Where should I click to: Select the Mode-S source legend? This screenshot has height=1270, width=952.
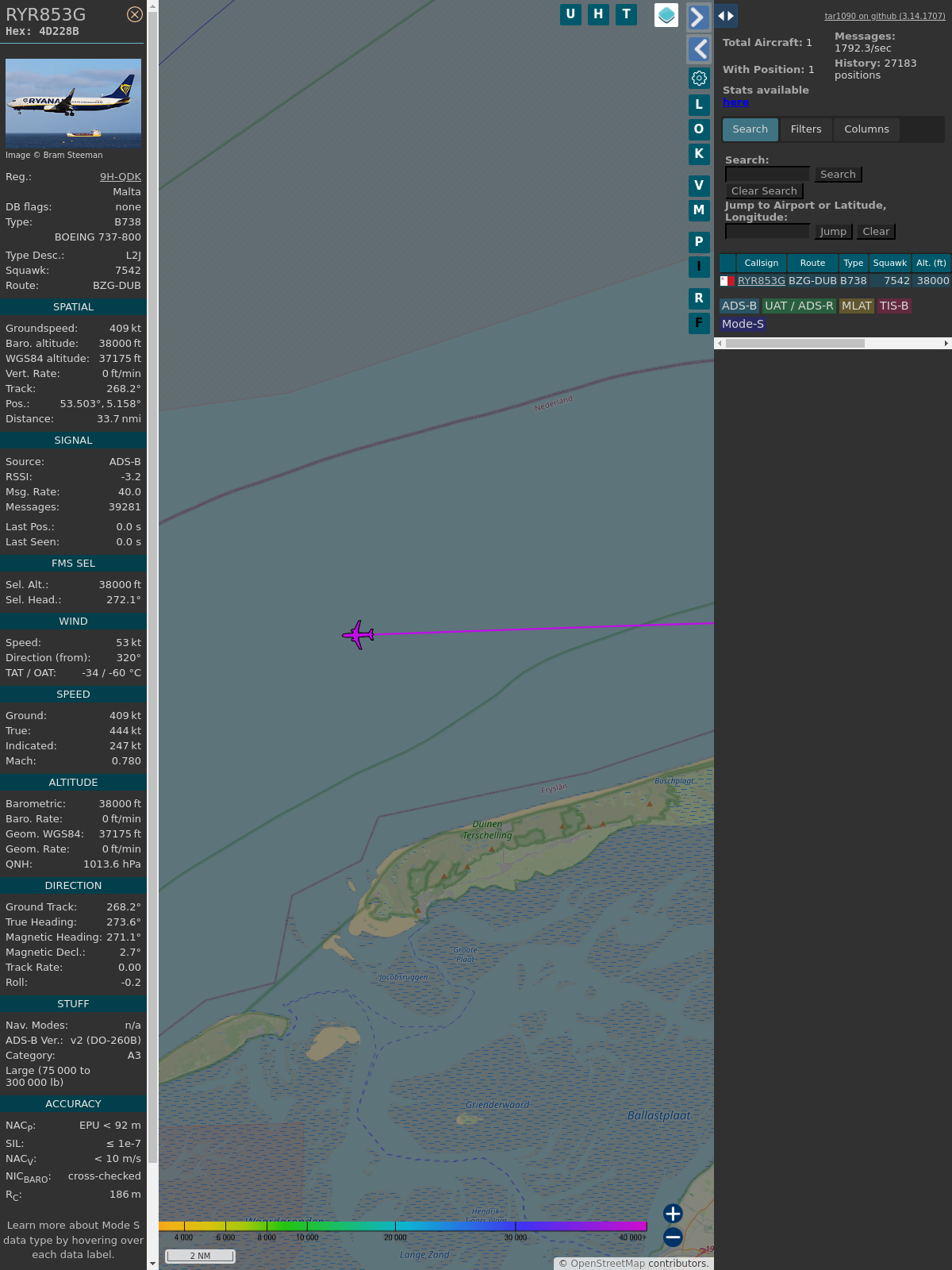click(743, 324)
